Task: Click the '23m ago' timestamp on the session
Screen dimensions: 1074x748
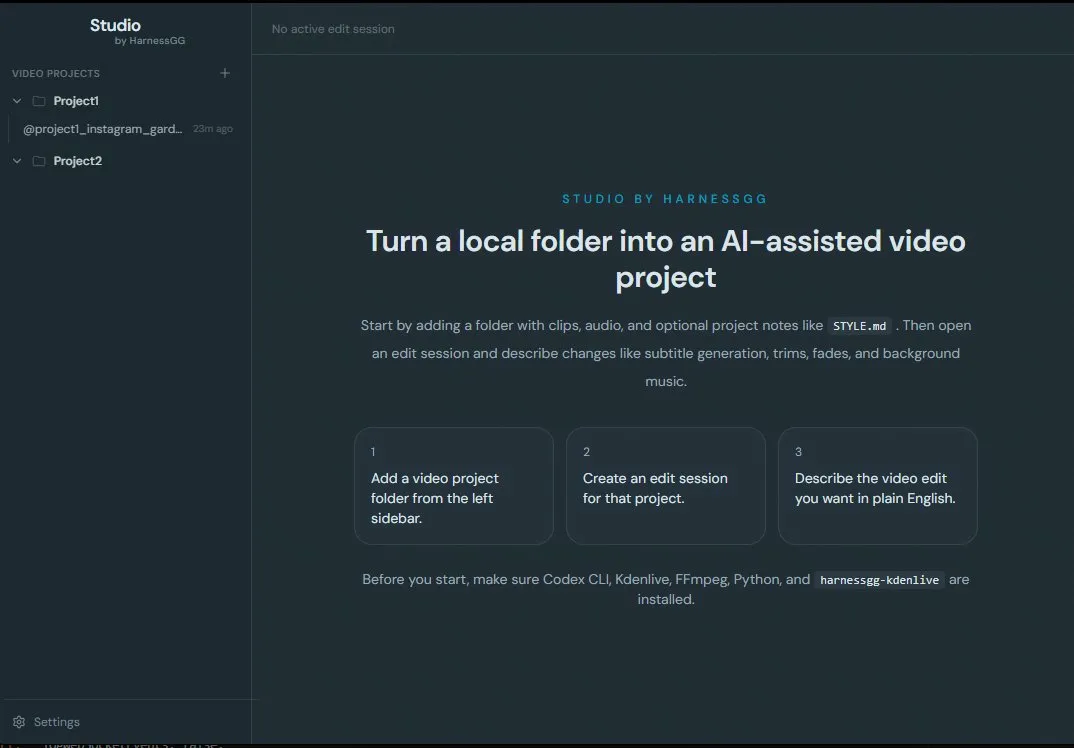Action: 212,128
